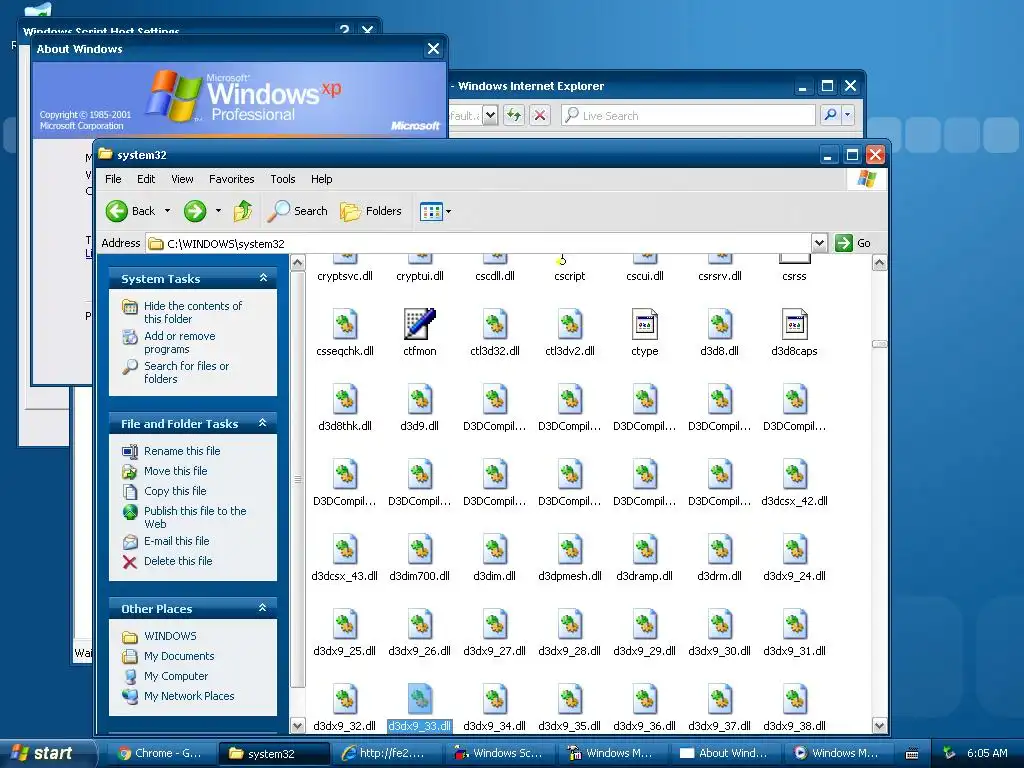1024x768 pixels.
Task: Click Live Search box in Internet Explorer
Action: pyautogui.click(x=688, y=116)
